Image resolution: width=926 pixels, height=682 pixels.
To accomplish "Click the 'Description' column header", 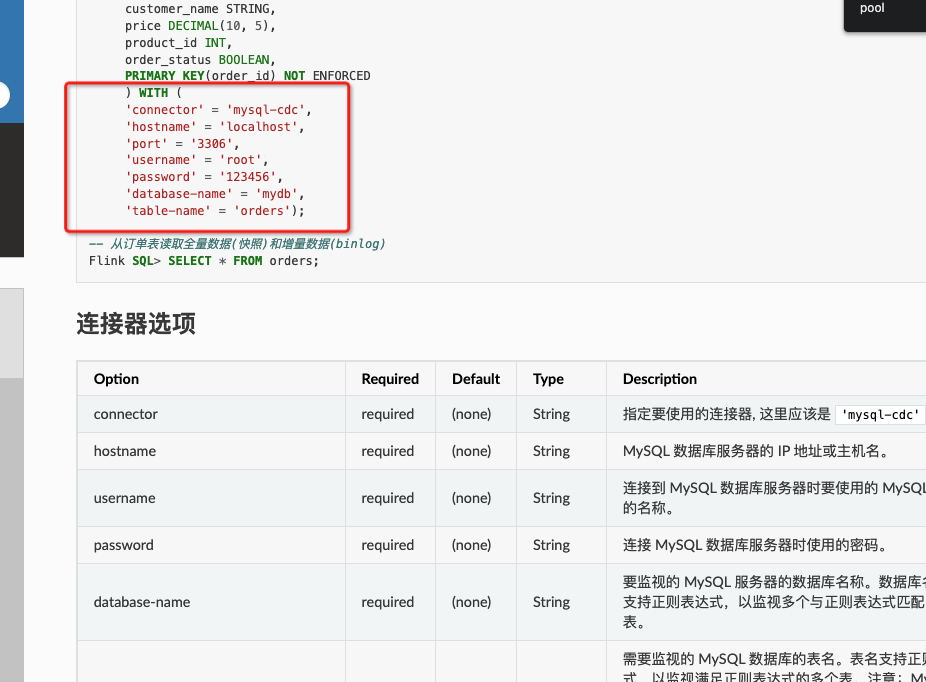I will tap(660, 379).
